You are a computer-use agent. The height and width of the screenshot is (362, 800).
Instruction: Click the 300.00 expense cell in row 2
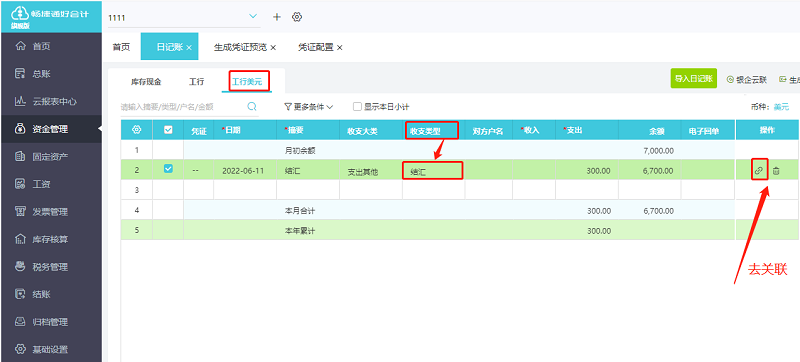[587, 171]
